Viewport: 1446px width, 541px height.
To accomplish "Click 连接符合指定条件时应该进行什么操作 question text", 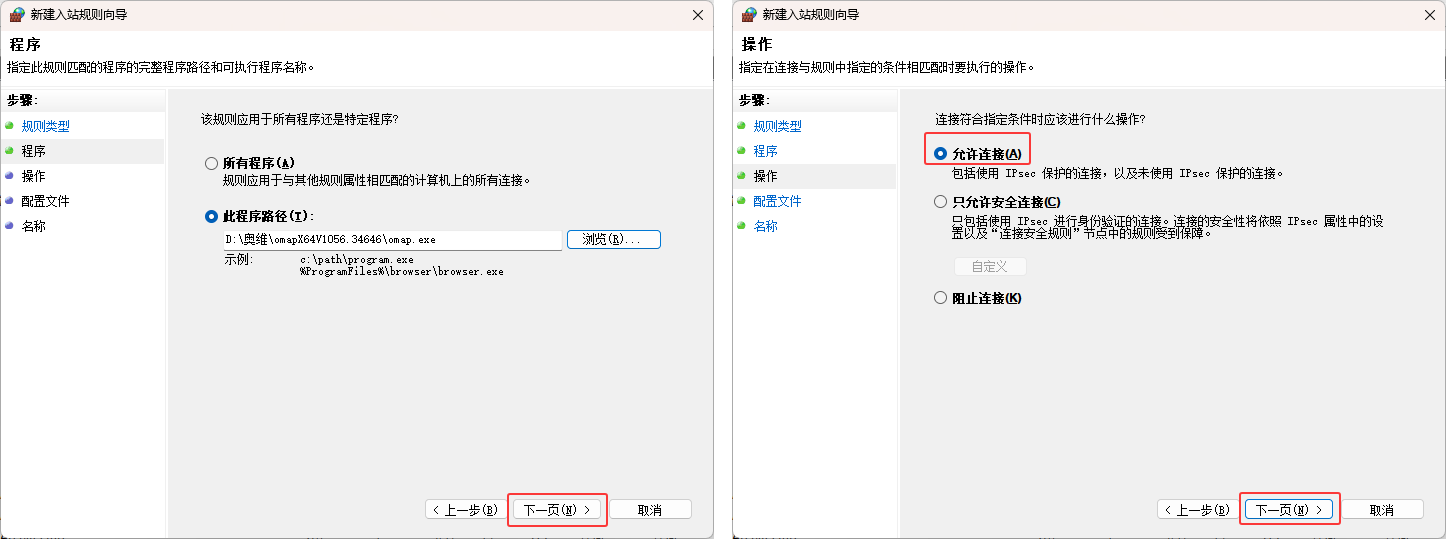I will click(1040, 119).
